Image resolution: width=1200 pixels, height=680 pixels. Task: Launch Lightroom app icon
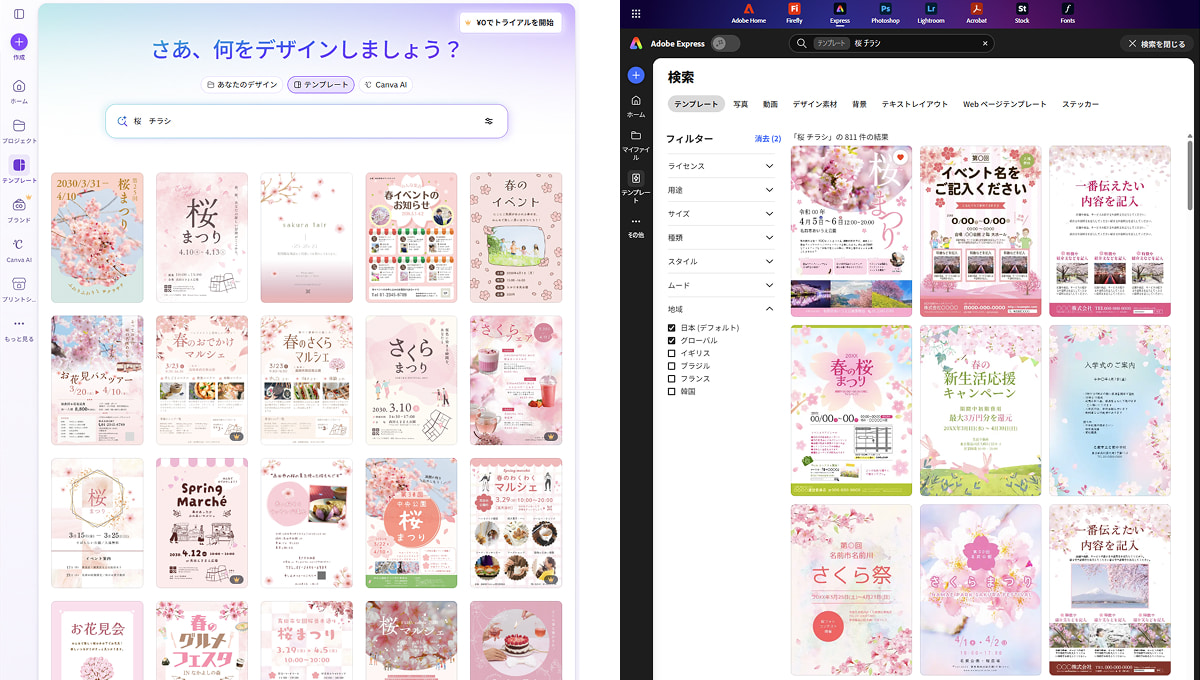tap(931, 12)
